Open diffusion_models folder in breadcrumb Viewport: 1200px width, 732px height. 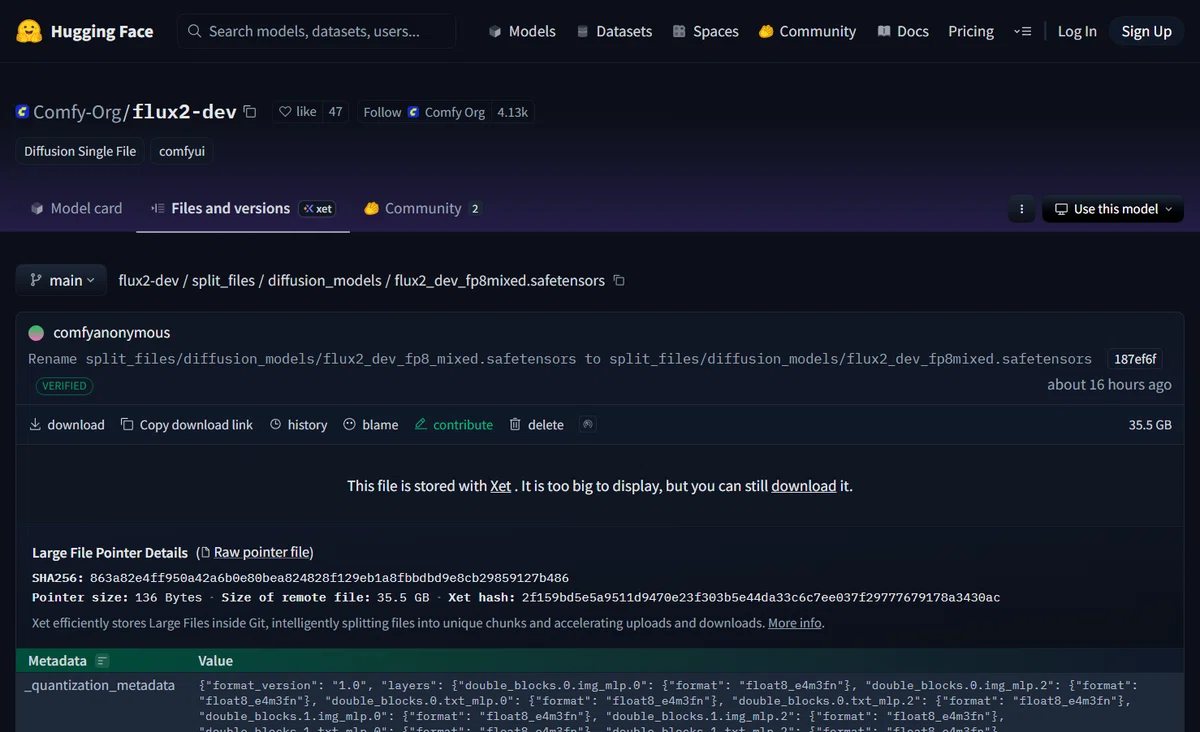pos(325,281)
